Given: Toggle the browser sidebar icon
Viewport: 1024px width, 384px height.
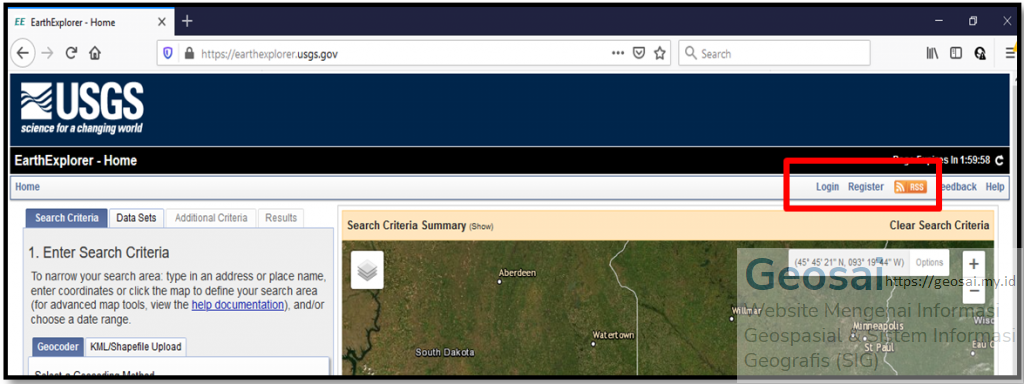Looking at the screenshot, I should tap(955, 54).
